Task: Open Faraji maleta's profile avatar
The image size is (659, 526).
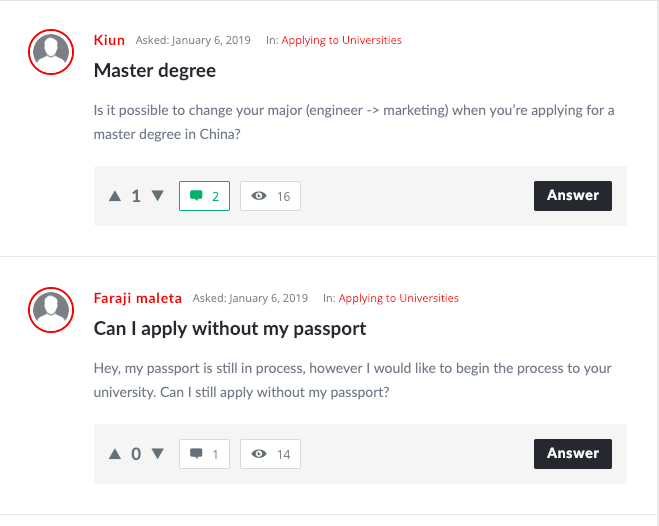Action: pyautogui.click(x=51, y=310)
